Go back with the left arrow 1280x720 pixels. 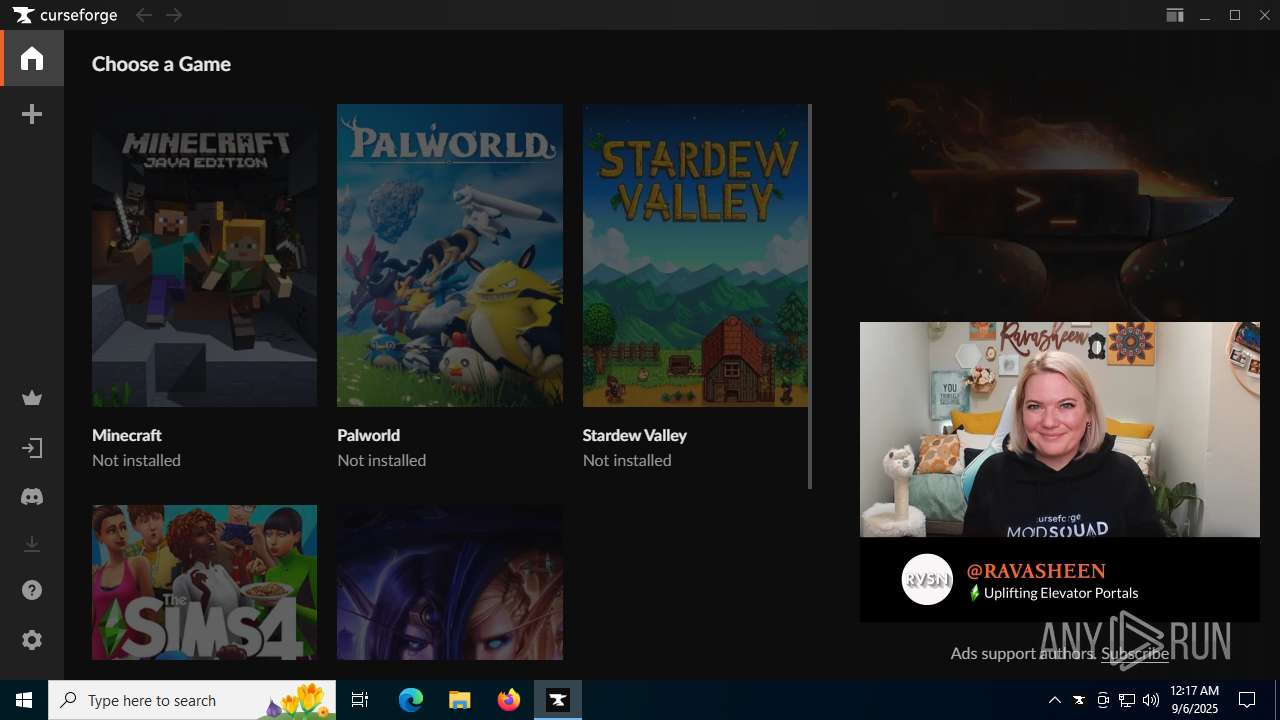tap(144, 15)
